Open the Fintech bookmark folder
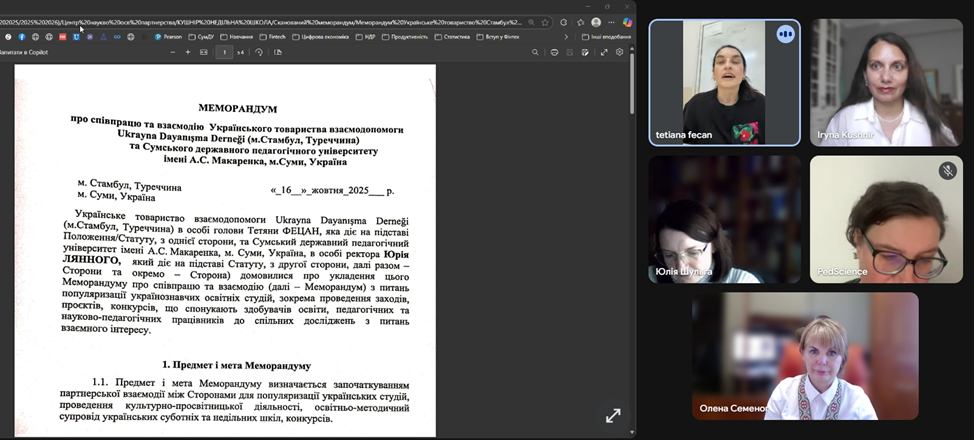The width and height of the screenshot is (974, 440). 276,37
